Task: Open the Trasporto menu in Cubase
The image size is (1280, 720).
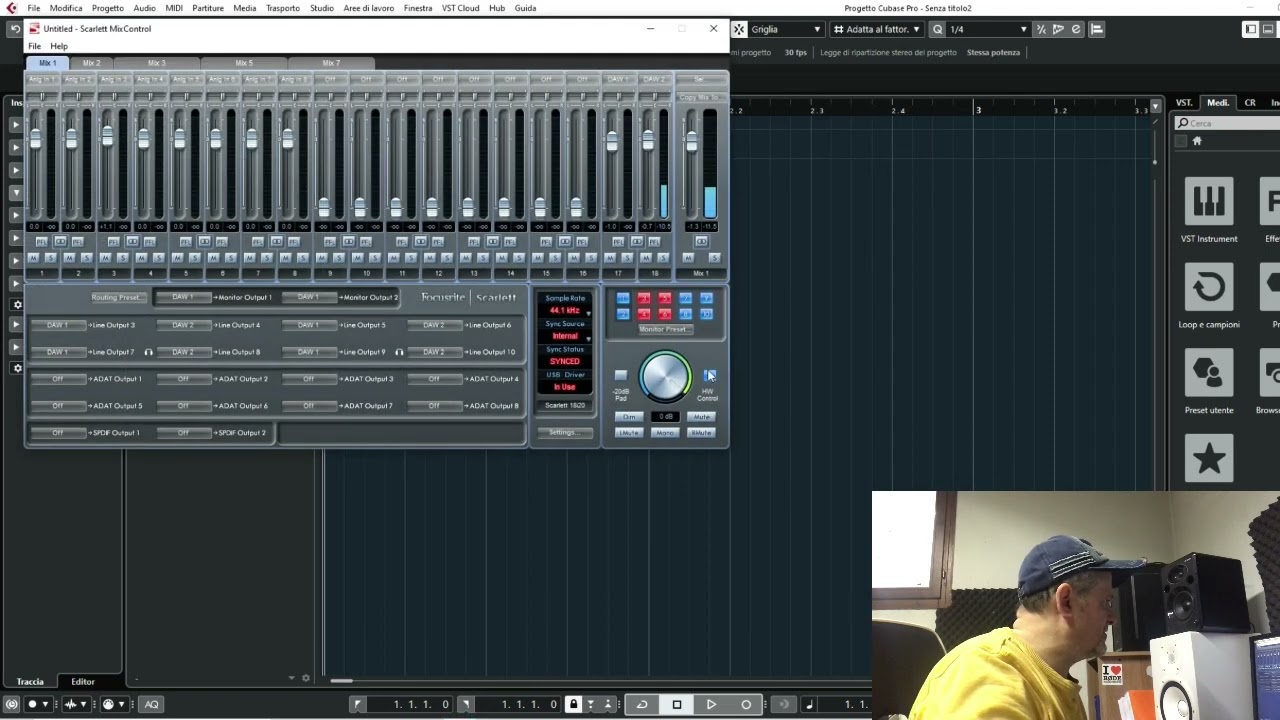Action: click(283, 8)
